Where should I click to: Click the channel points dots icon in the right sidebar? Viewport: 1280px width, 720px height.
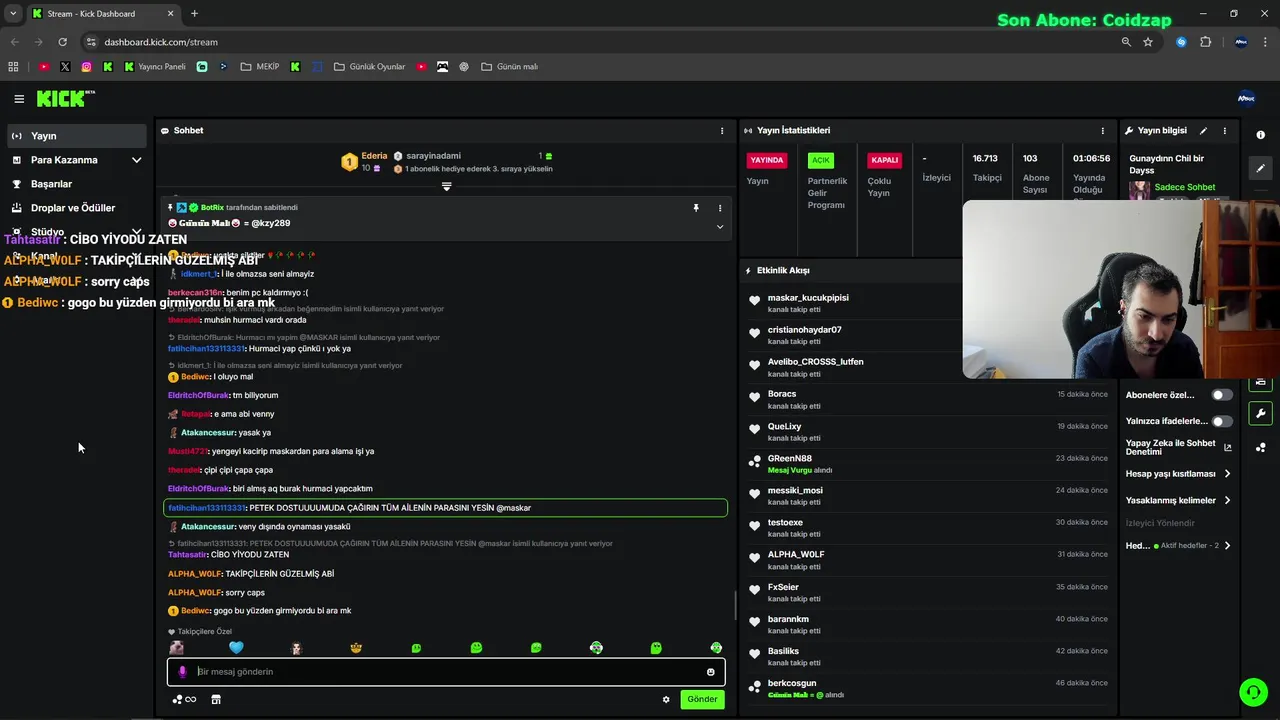pos(1260,447)
